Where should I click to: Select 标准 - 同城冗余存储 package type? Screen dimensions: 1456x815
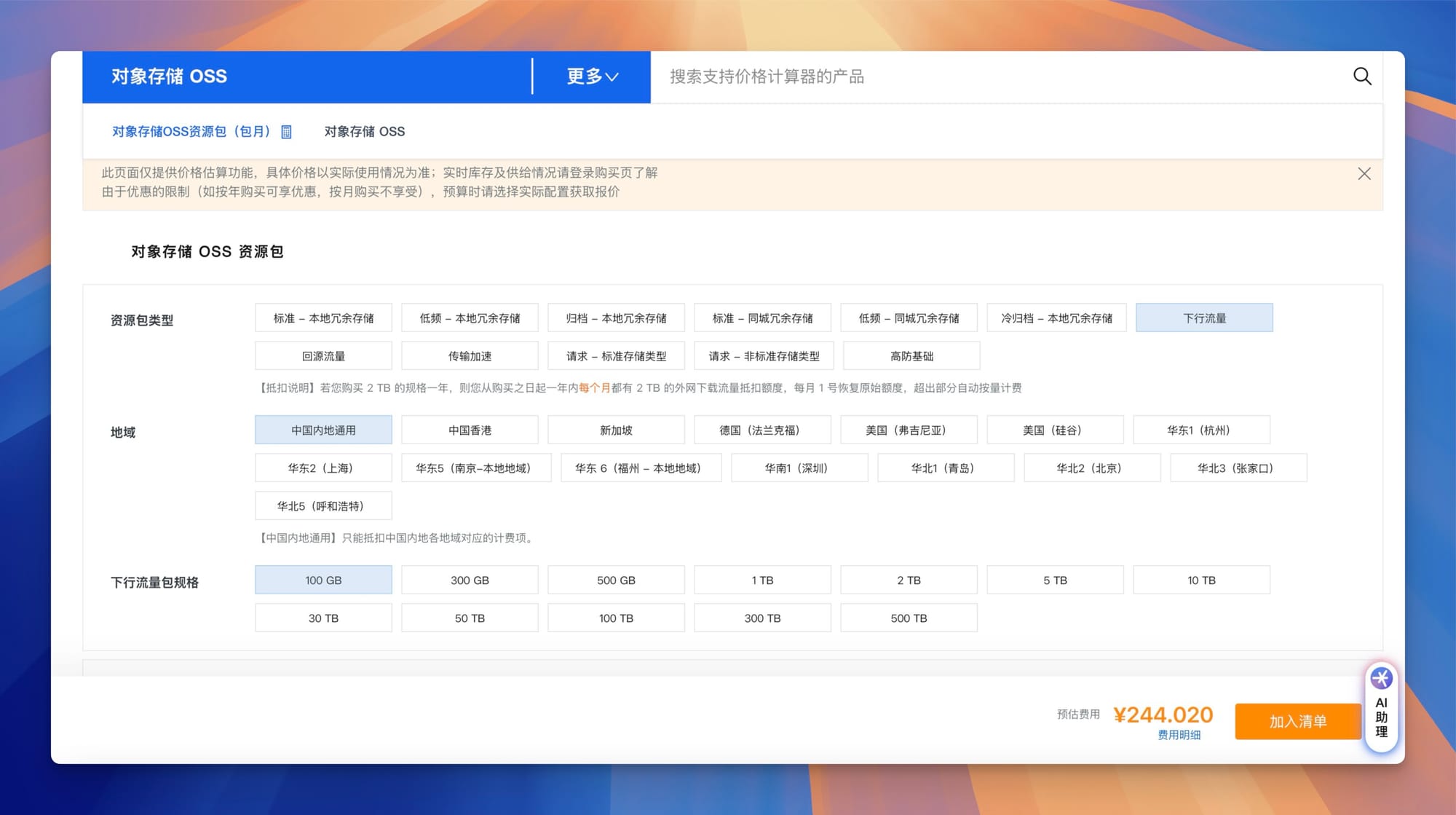[x=762, y=318]
